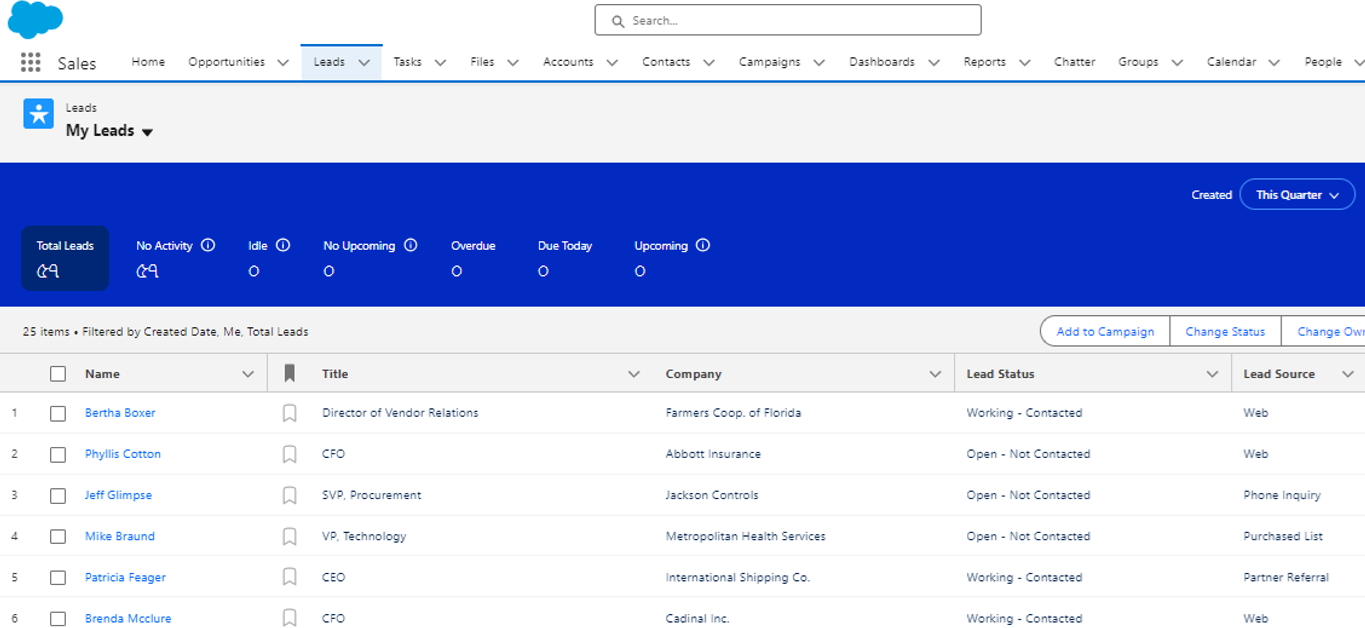Open the My Leads list view dropdown
This screenshot has height=628, width=1365.
point(147,132)
